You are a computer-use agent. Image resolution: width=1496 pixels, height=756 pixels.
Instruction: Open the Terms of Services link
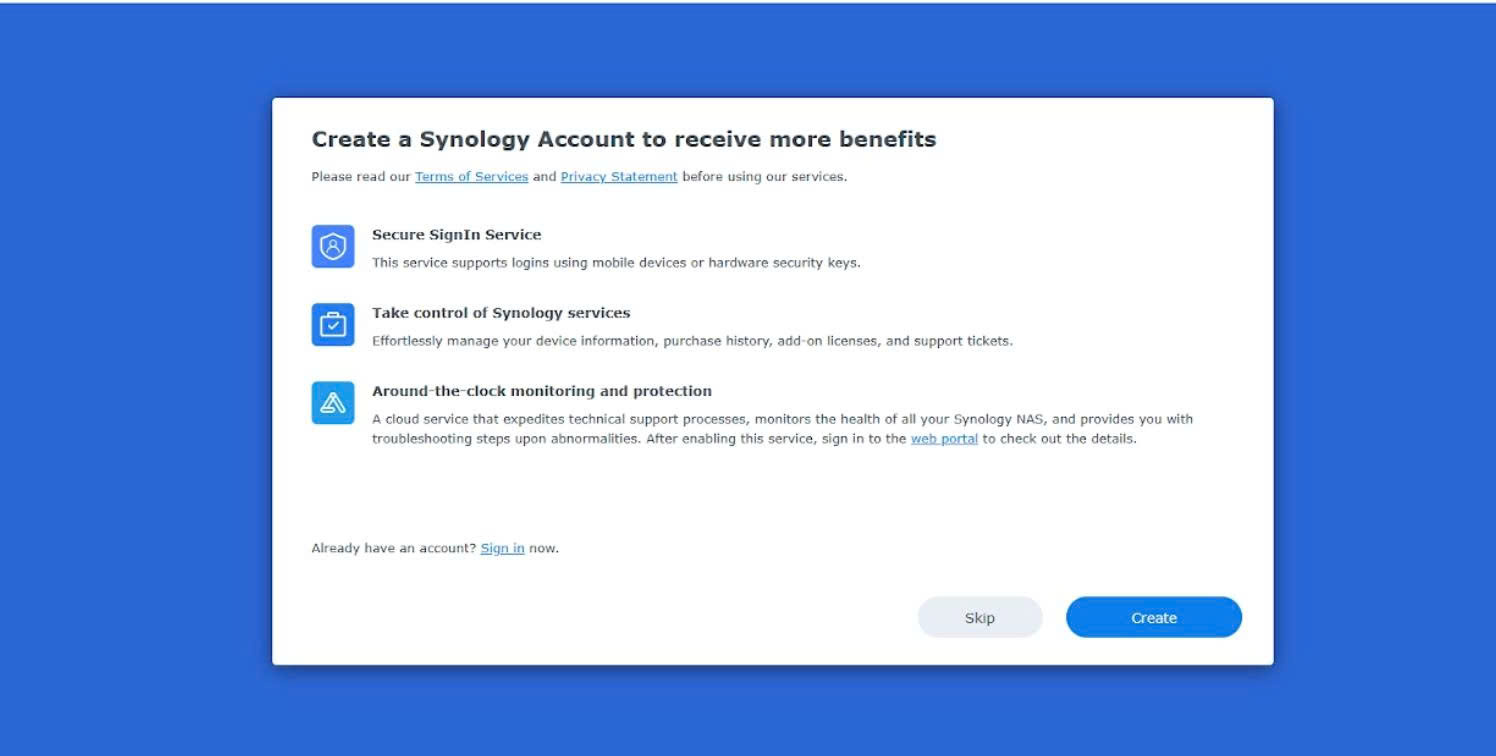tap(471, 177)
